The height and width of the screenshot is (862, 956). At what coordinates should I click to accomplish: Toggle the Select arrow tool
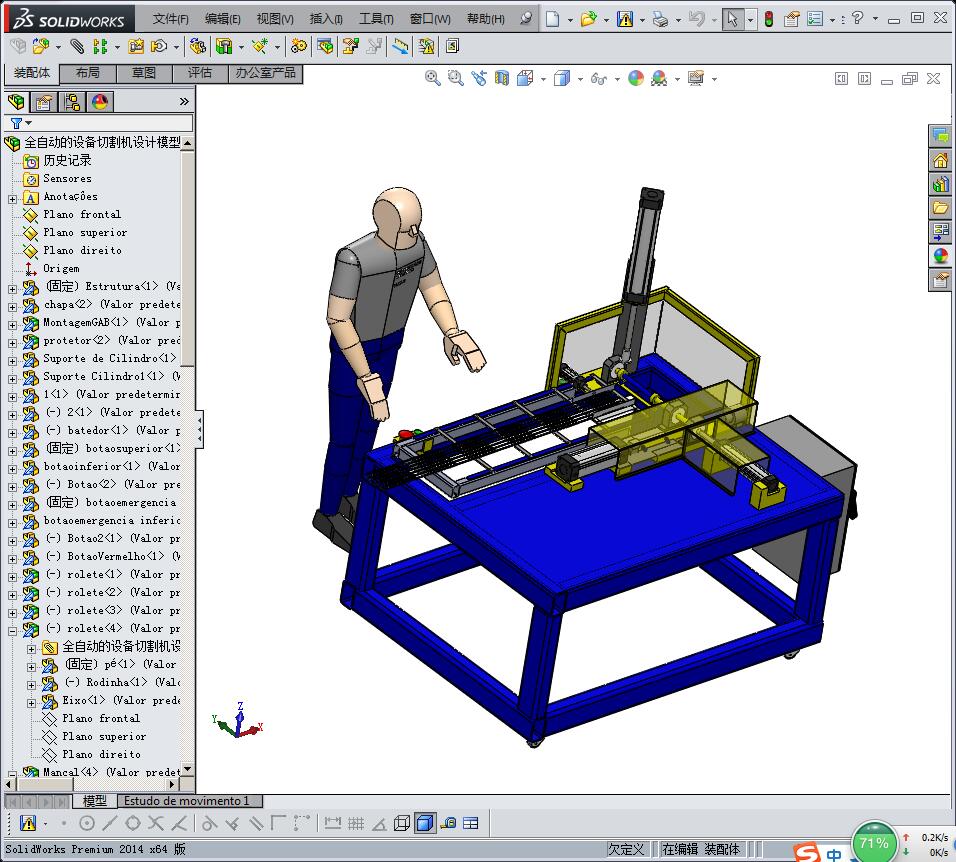click(x=733, y=19)
